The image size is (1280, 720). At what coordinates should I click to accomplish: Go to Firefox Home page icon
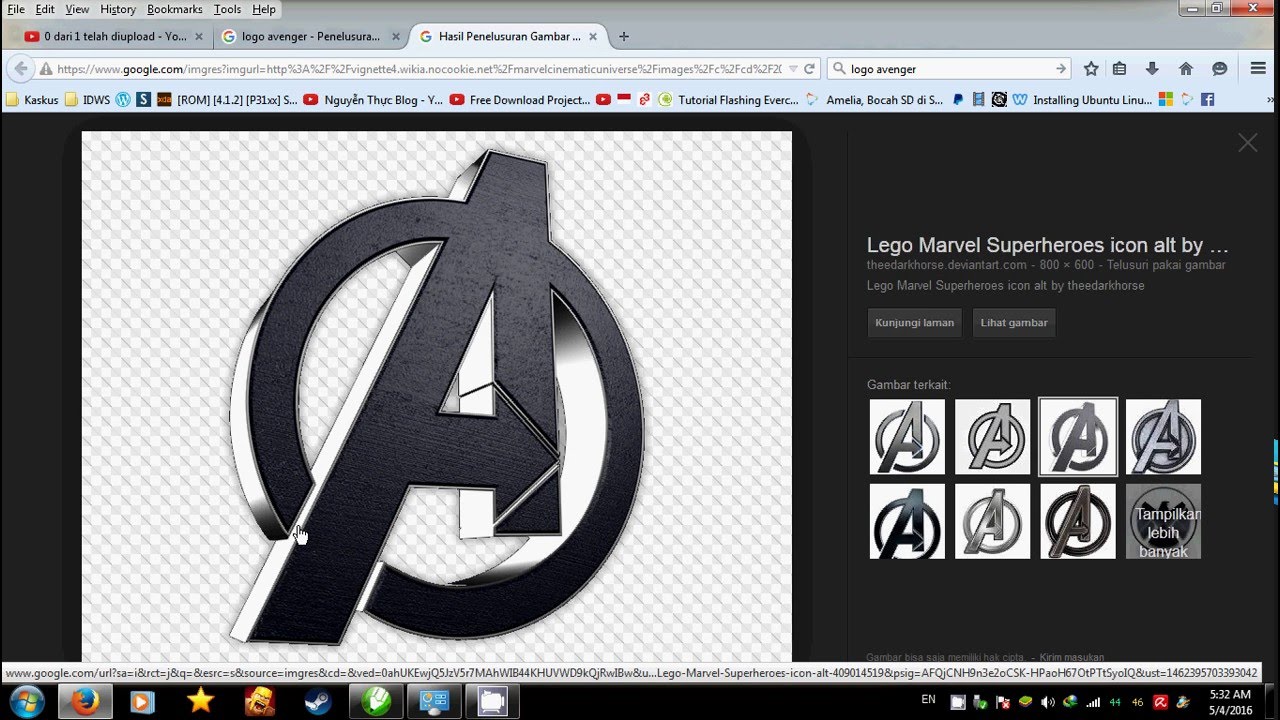[1186, 69]
